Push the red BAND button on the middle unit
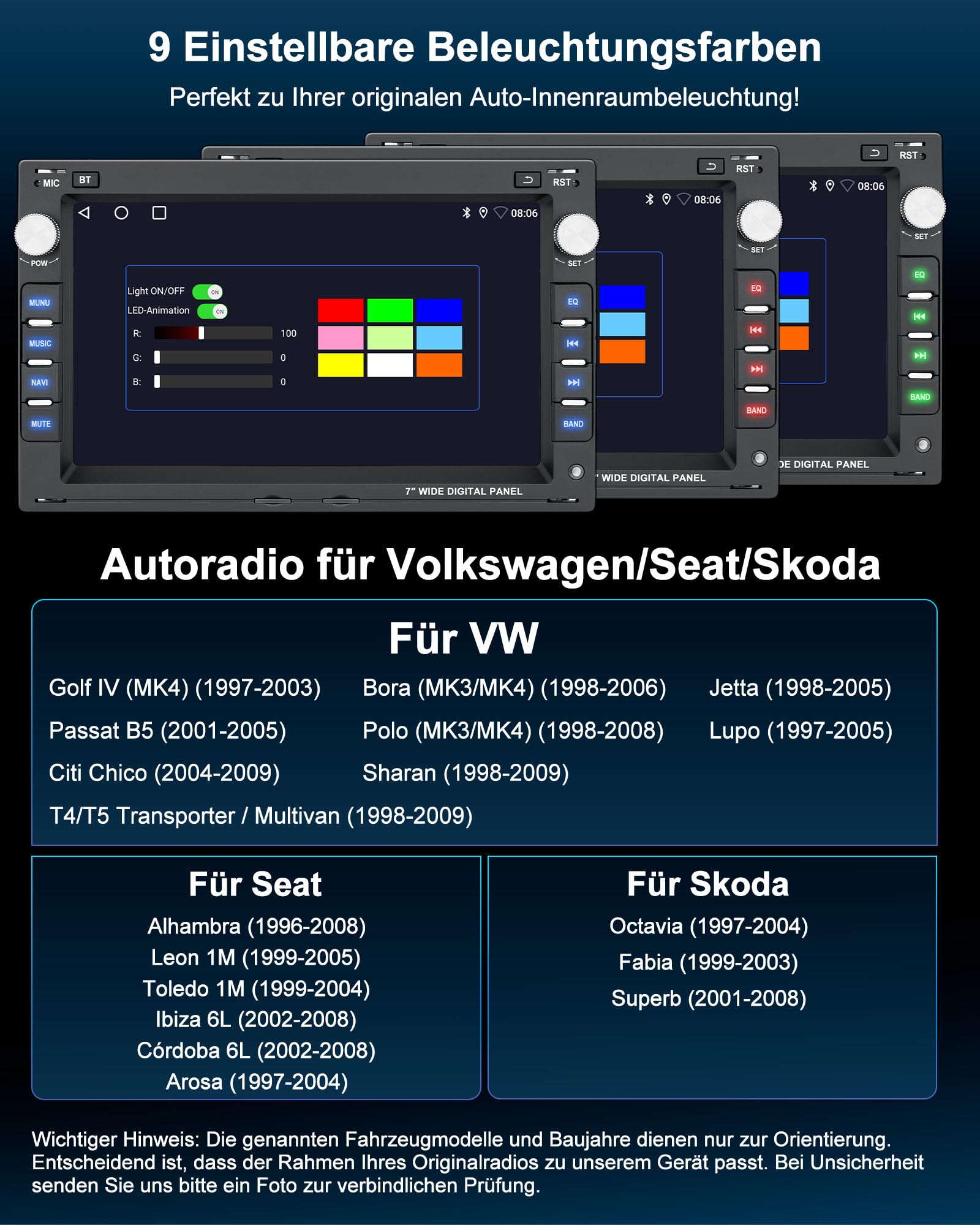This screenshot has height=1225, width=980. pyautogui.click(x=756, y=410)
